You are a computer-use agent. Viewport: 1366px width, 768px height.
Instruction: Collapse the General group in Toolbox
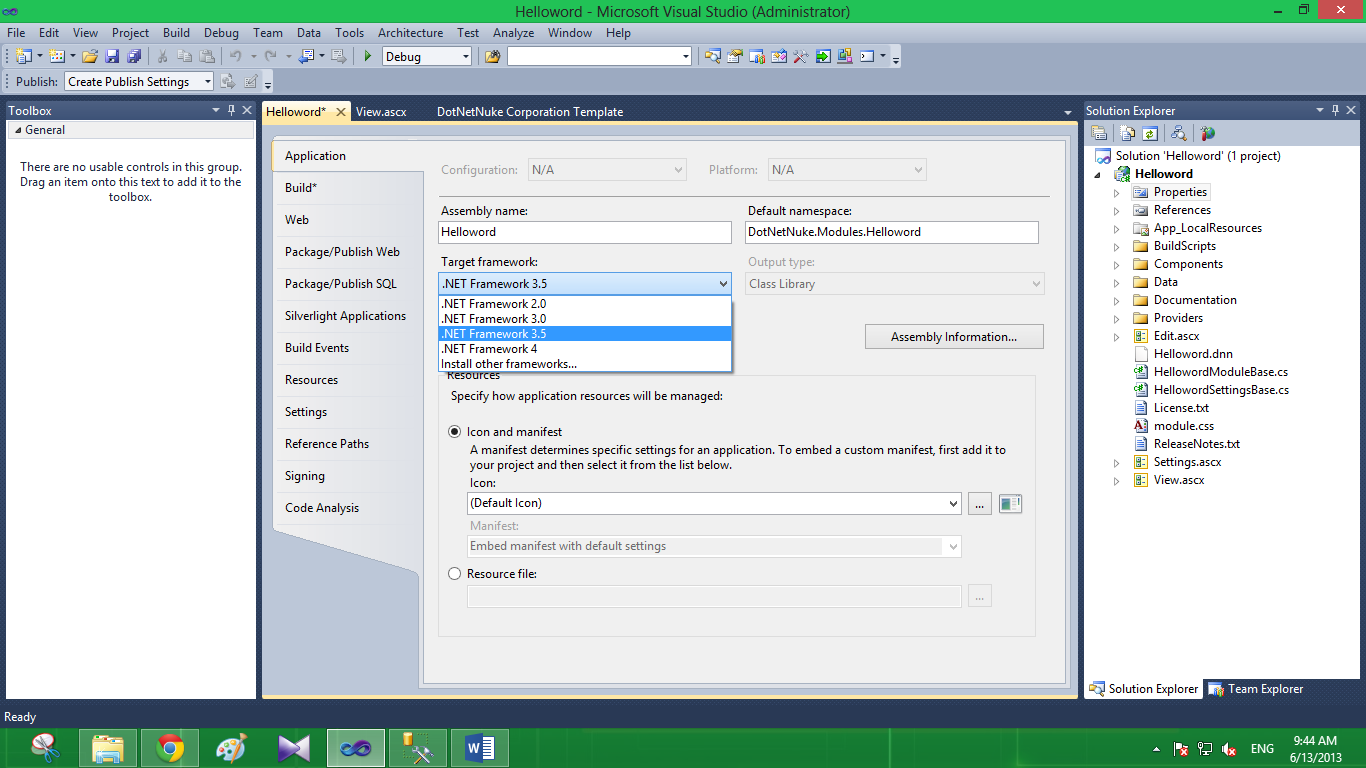pyautogui.click(x=16, y=130)
